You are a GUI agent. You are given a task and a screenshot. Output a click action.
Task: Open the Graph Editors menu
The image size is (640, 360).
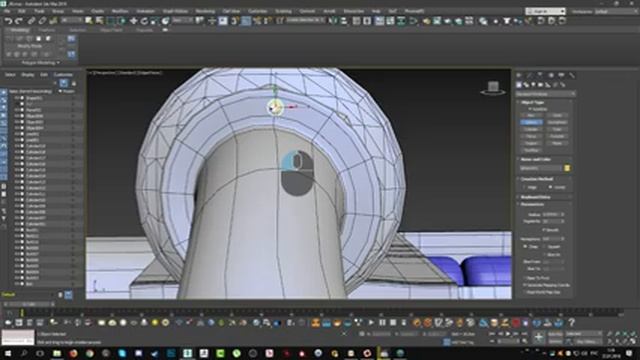point(176,11)
